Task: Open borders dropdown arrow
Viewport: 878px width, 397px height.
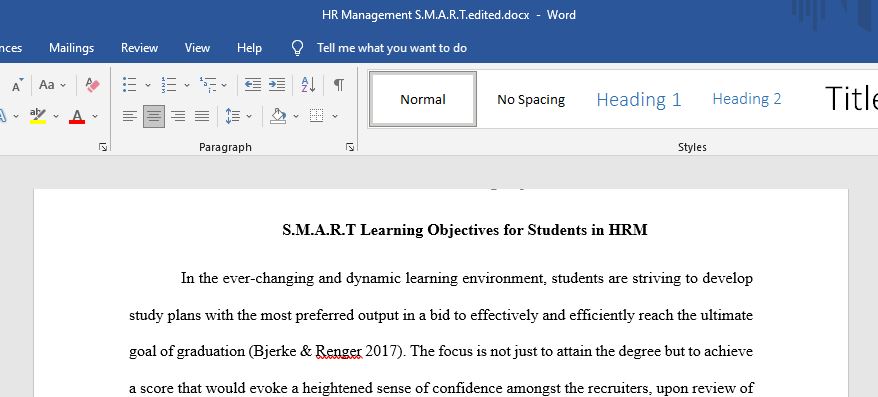Action: pyautogui.click(x=335, y=116)
